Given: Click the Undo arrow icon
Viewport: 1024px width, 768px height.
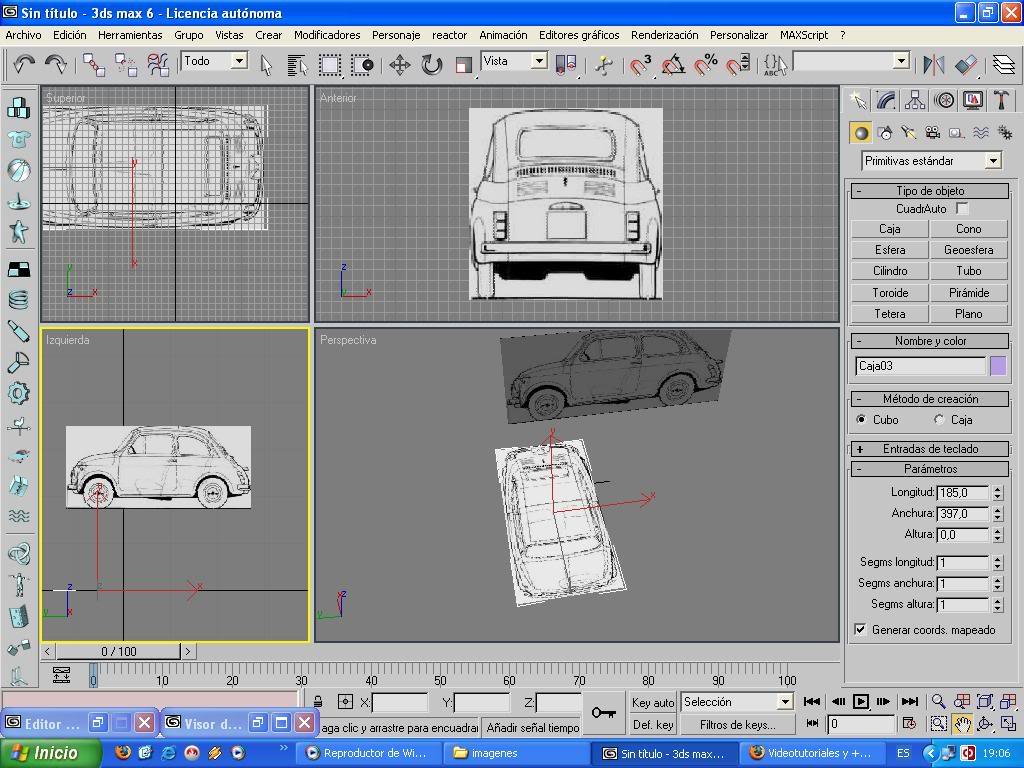Looking at the screenshot, I should point(24,65).
